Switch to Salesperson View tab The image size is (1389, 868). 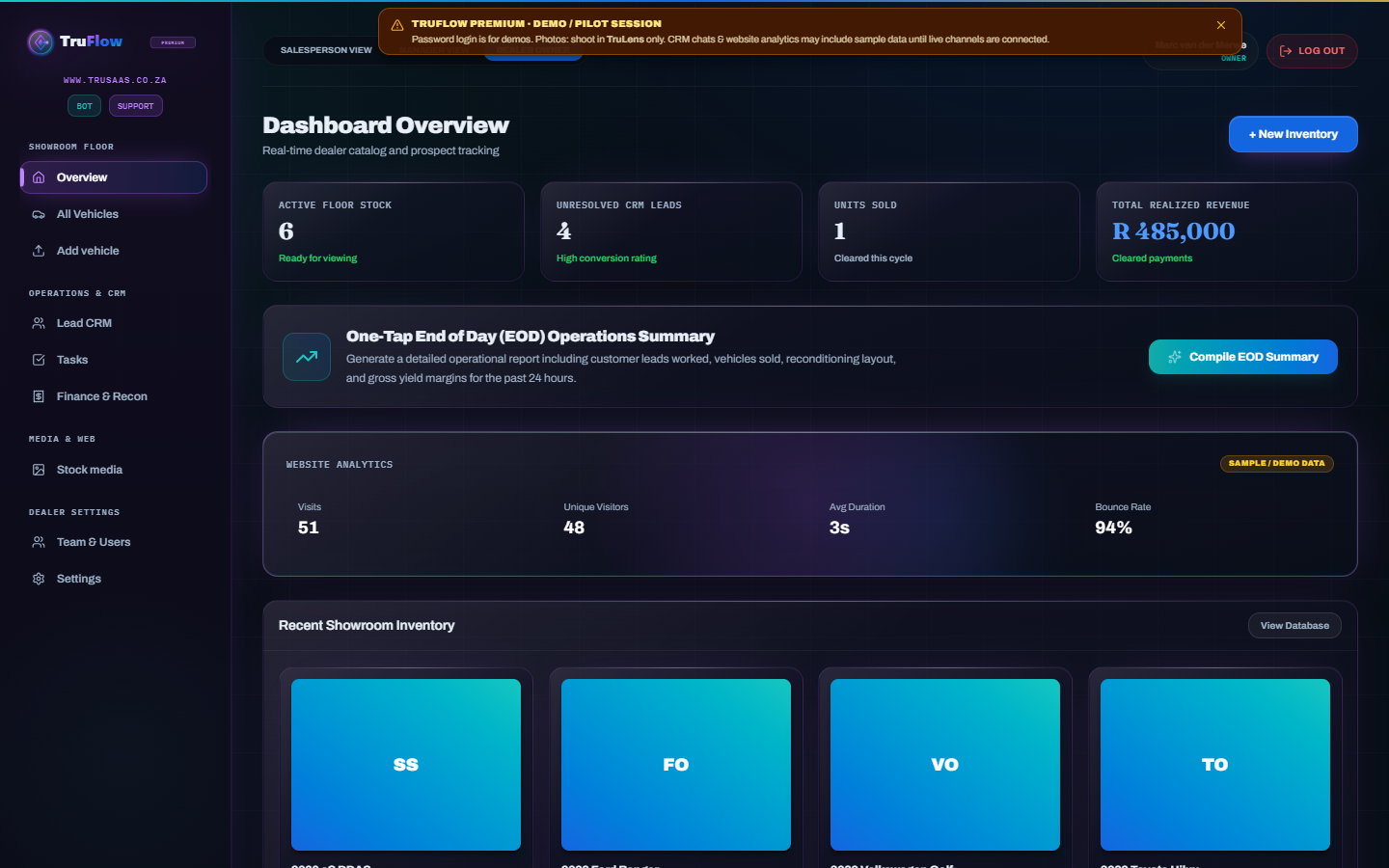tap(326, 50)
